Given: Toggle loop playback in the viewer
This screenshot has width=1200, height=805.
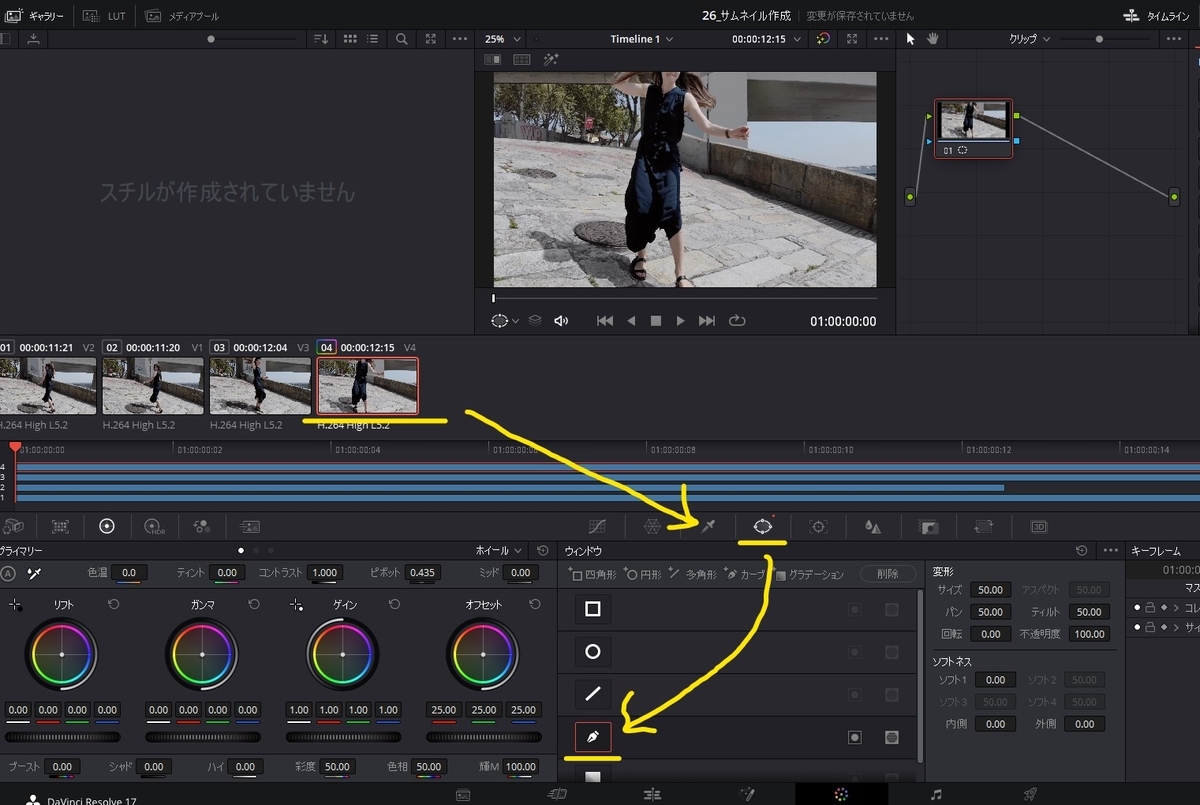Looking at the screenshot, I should coord(738,321).
